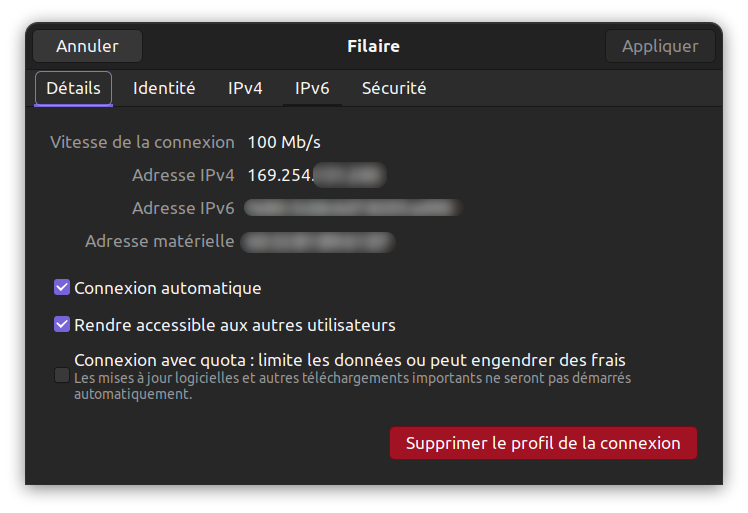Click the Filaire dialog title
The height and width of the screenshot is (513, 748).
coord(374,46)
